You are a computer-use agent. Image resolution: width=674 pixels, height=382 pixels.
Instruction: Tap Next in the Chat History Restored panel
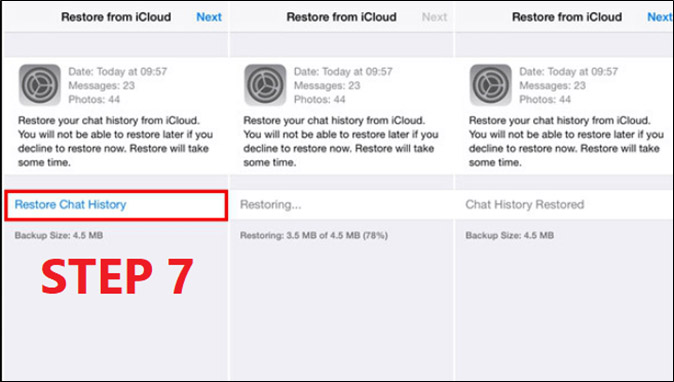coord(660,17)
